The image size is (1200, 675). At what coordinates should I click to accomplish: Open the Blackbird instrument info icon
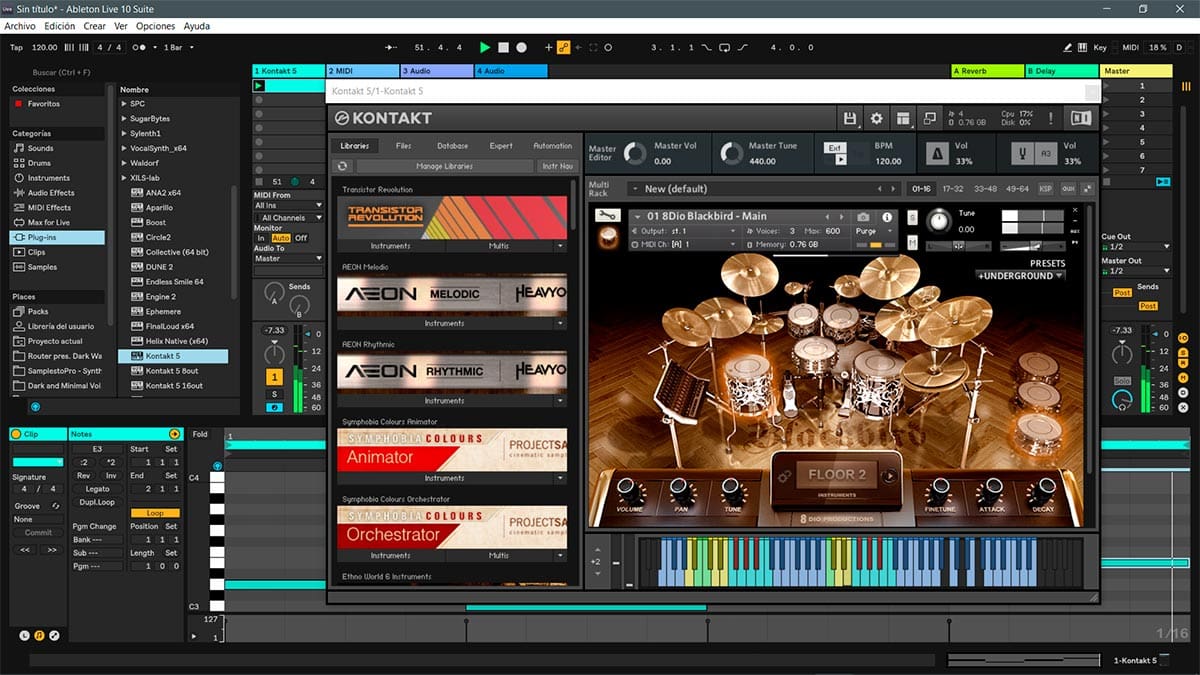[x=886, y=217]
